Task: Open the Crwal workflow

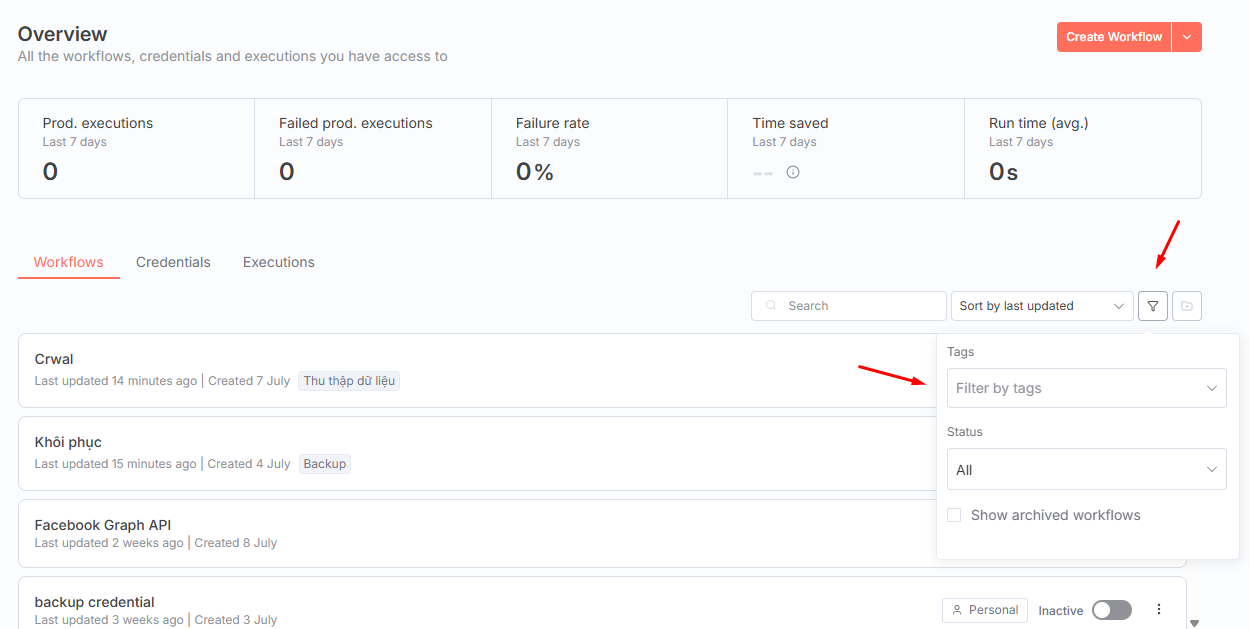Action: (x=54, y=359)
